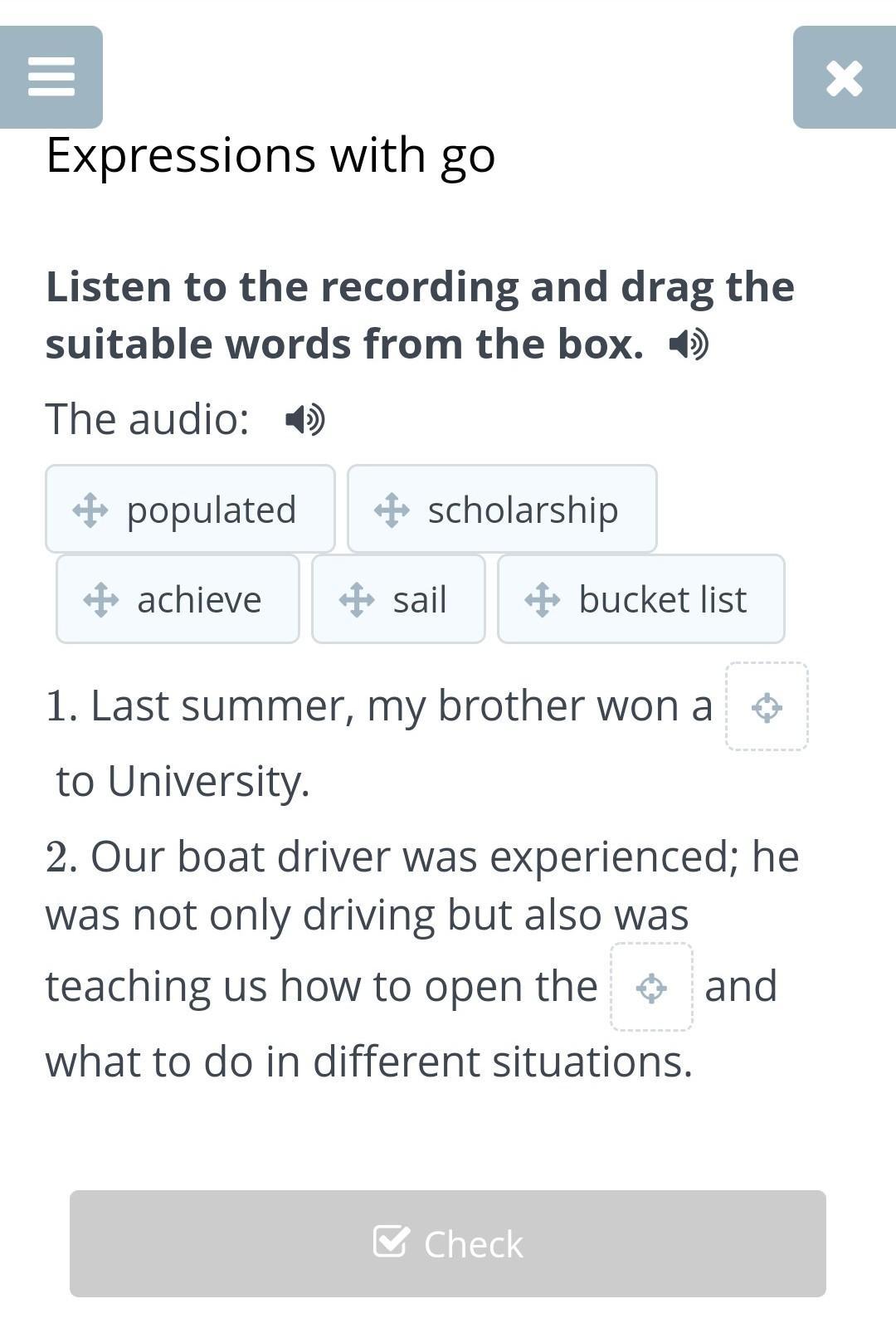Click the drag handle icon on 'bucket list'
The image size is (896, 1323).
pyautogui.click(x=543, y=599)
